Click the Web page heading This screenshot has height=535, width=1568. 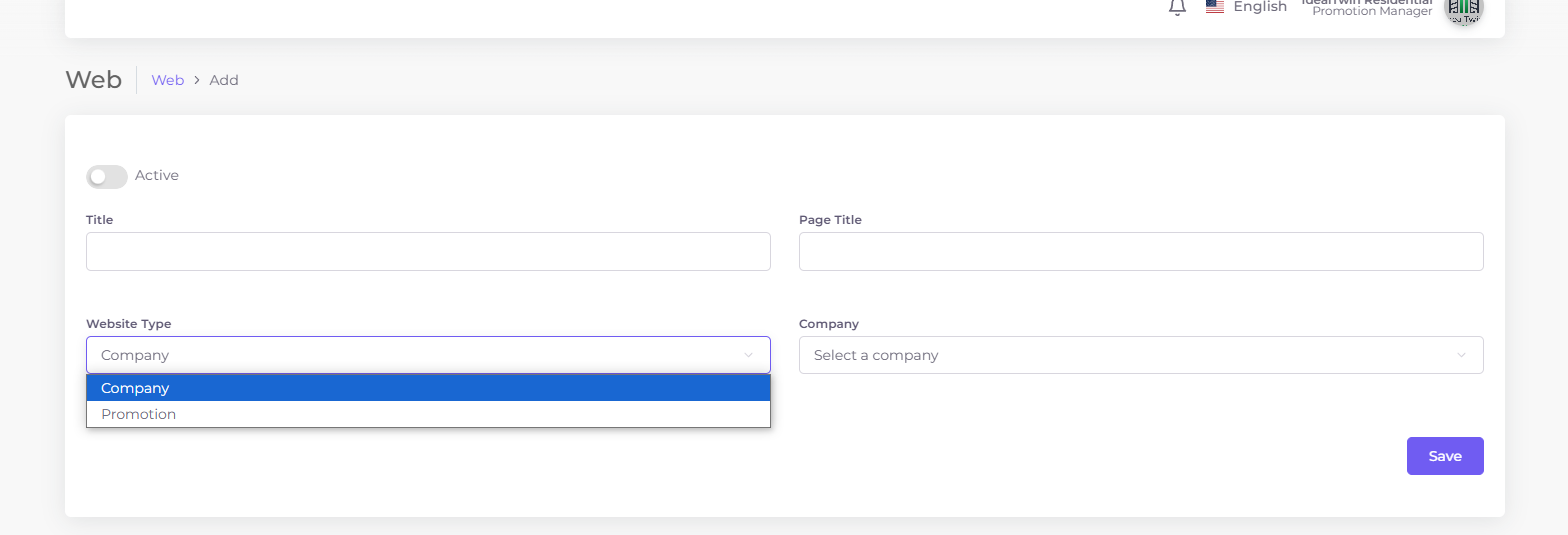pos(93,80)
